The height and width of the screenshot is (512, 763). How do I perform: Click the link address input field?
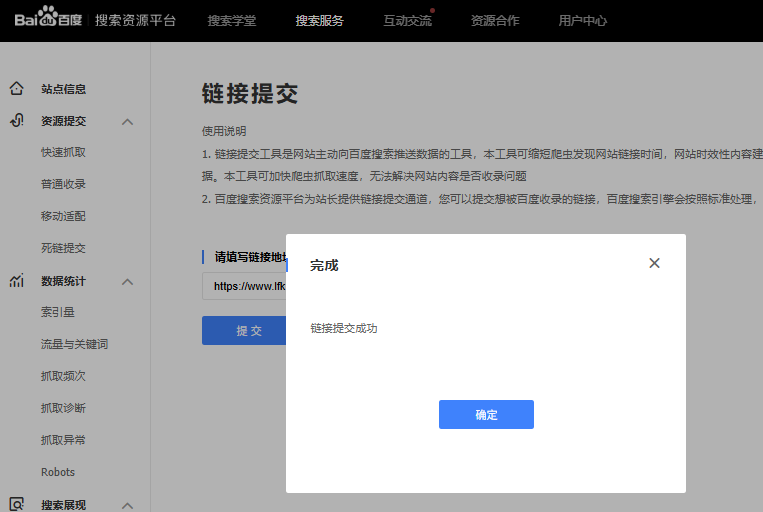click(x=244, y=286)
